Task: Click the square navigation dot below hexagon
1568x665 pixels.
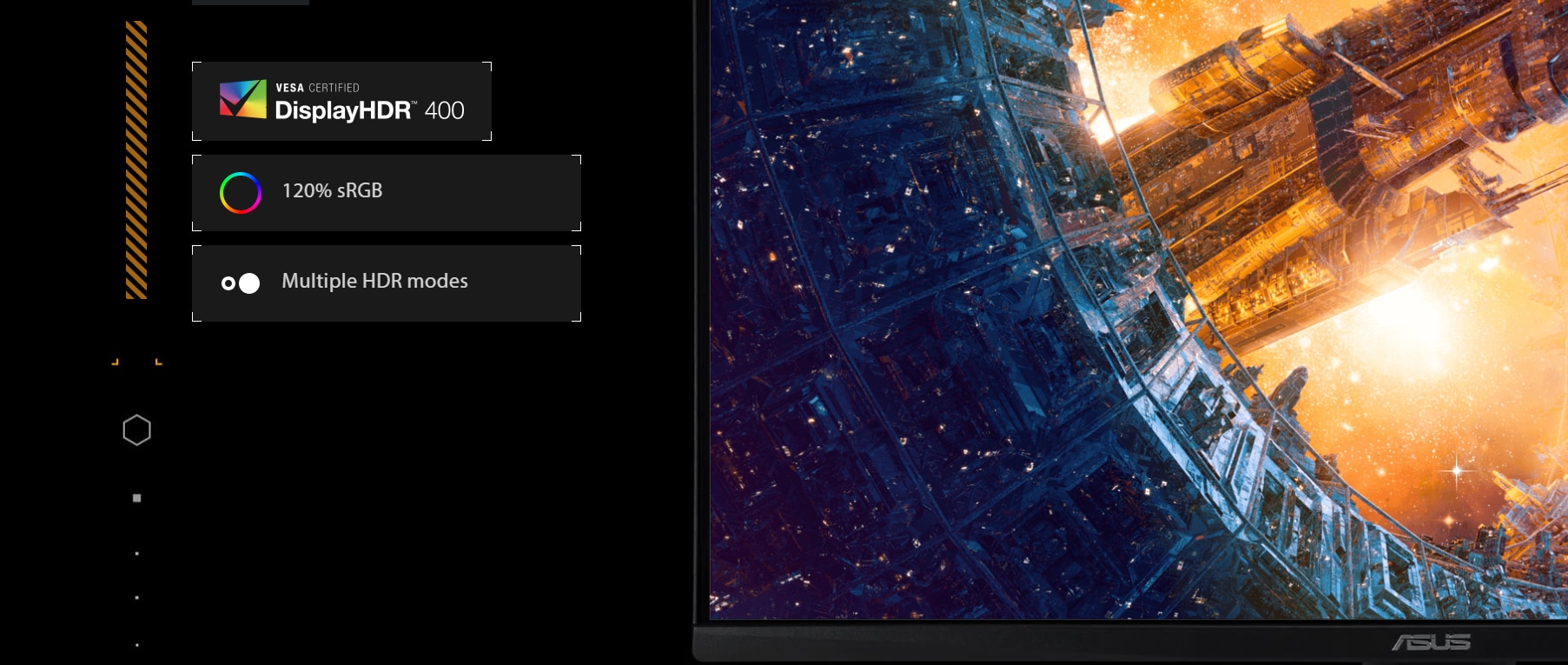Action: (136, 498)
